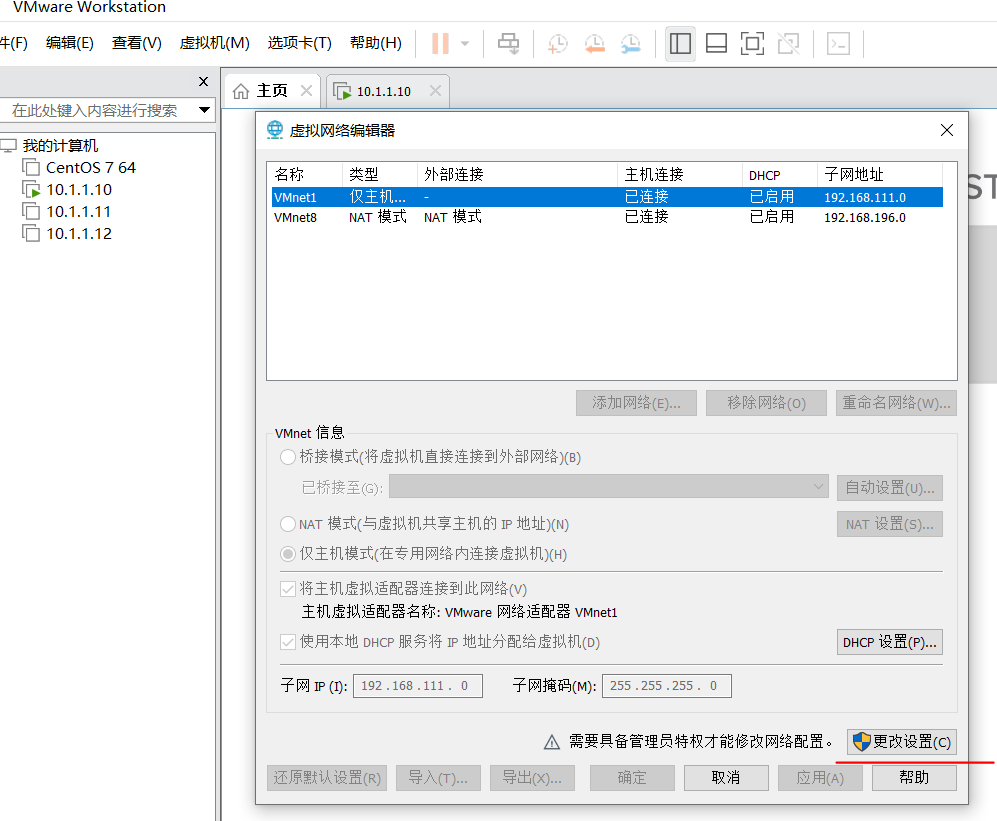Image resolution: width=997 pixels, height=821 pixels.
Task: Click the Unity mode toolbar icon
Action: (x=788, y=44)
